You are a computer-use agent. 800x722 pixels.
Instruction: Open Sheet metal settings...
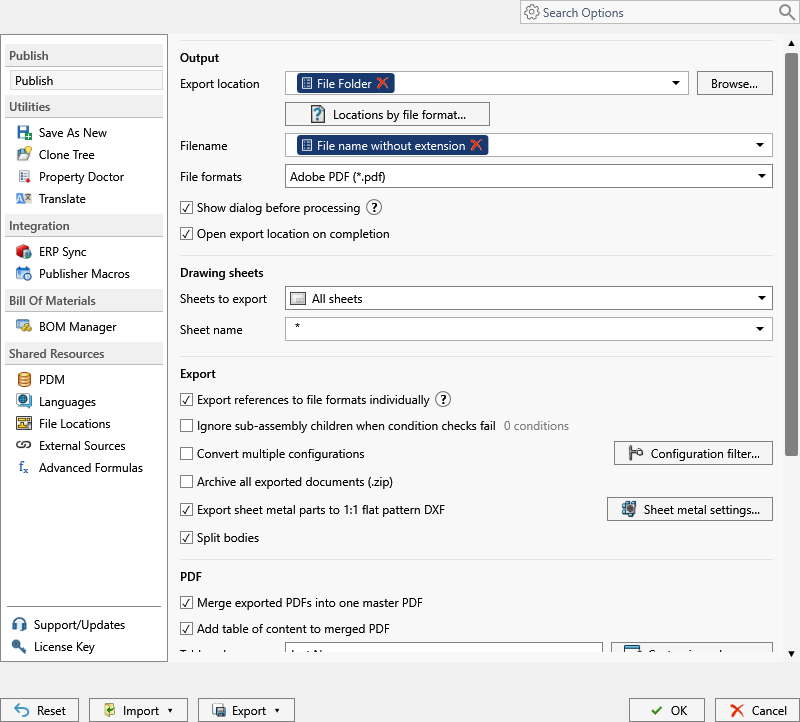point(690,510)
